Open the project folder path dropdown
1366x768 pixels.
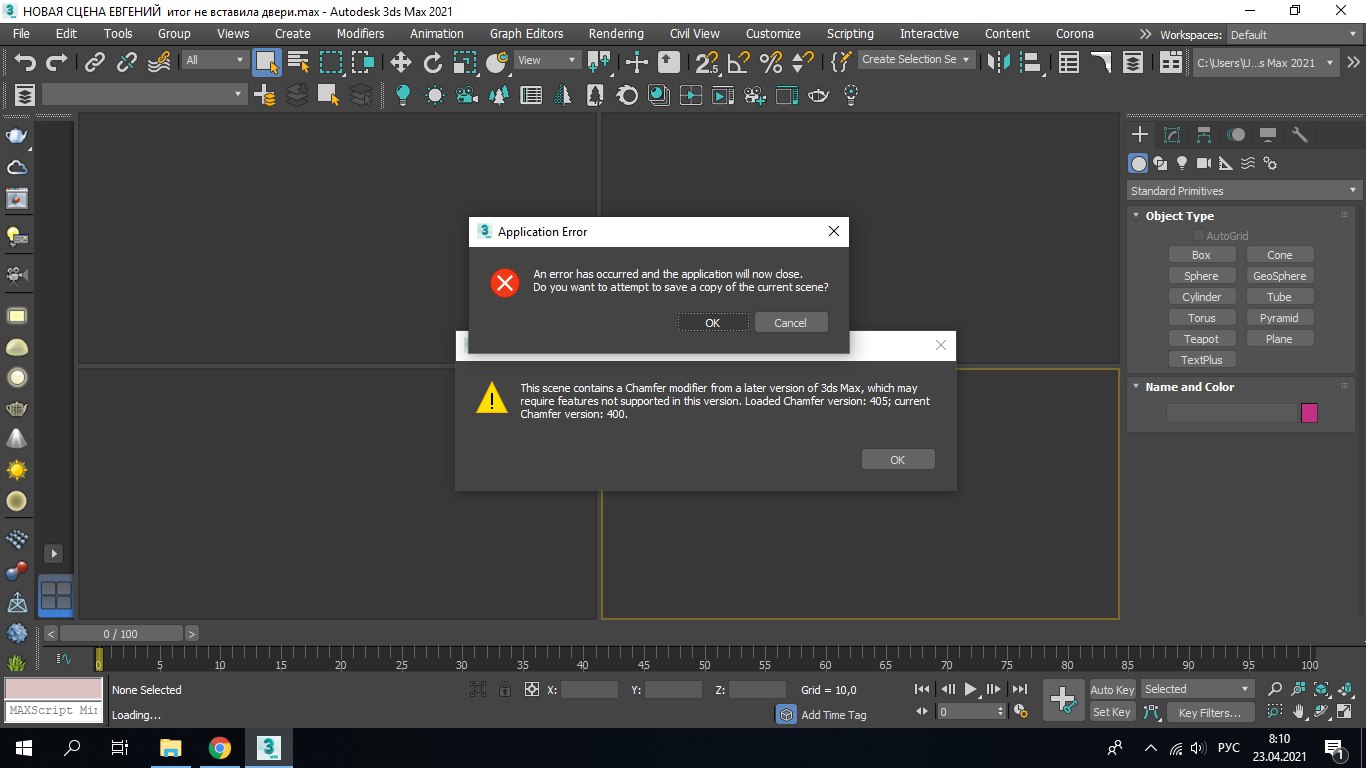pos(1267,63)
